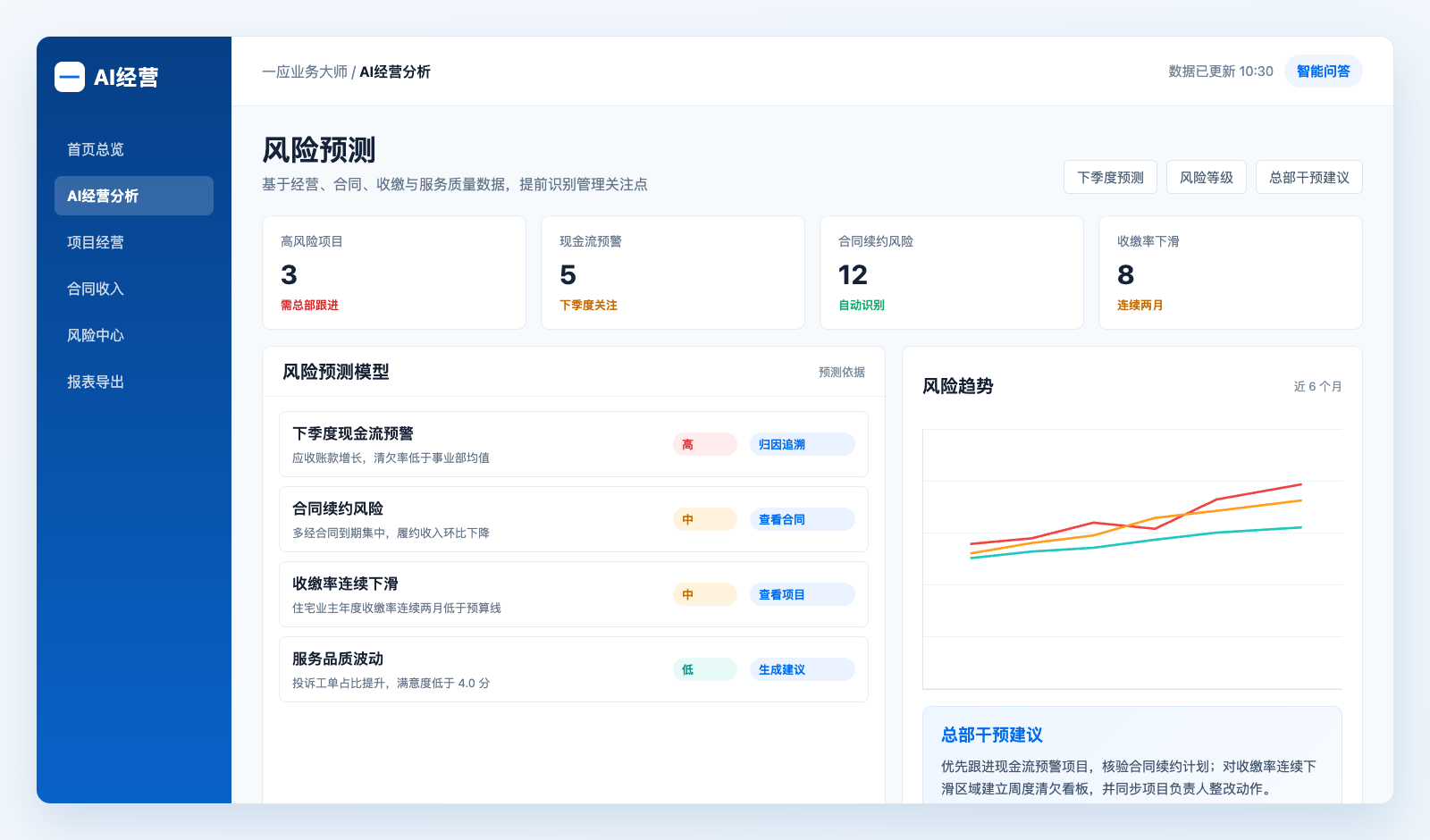Open 归因追溯 for cash flow warning
This screenshot has width=1430, height=840.
(x=802, y=444)
